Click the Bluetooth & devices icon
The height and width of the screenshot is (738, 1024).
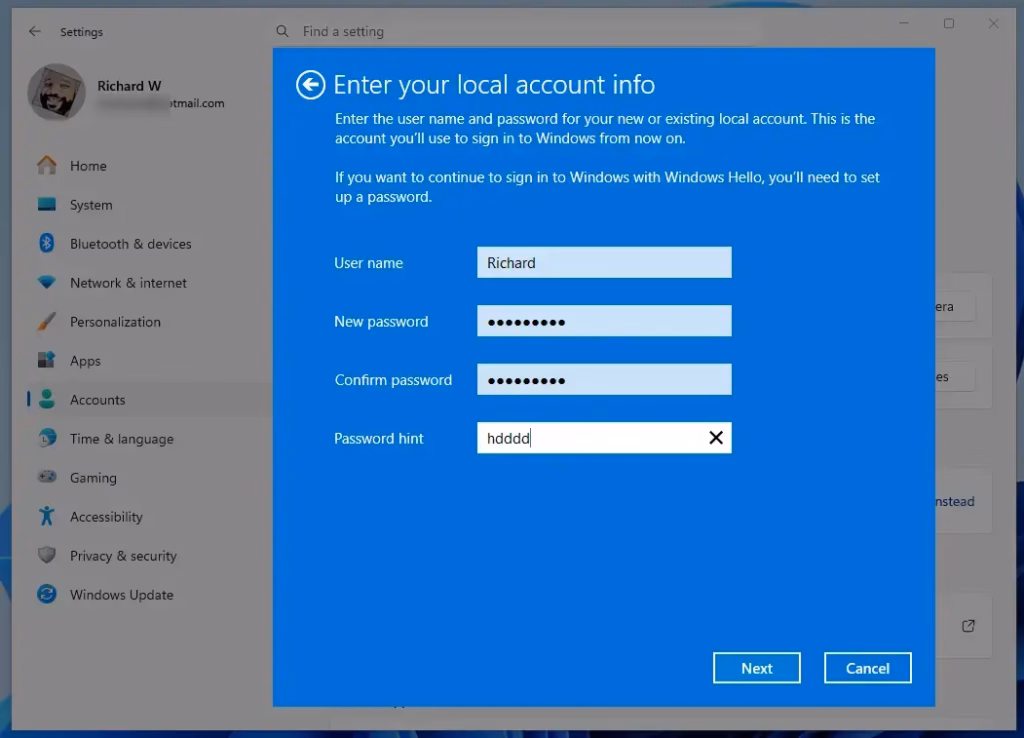46,244
